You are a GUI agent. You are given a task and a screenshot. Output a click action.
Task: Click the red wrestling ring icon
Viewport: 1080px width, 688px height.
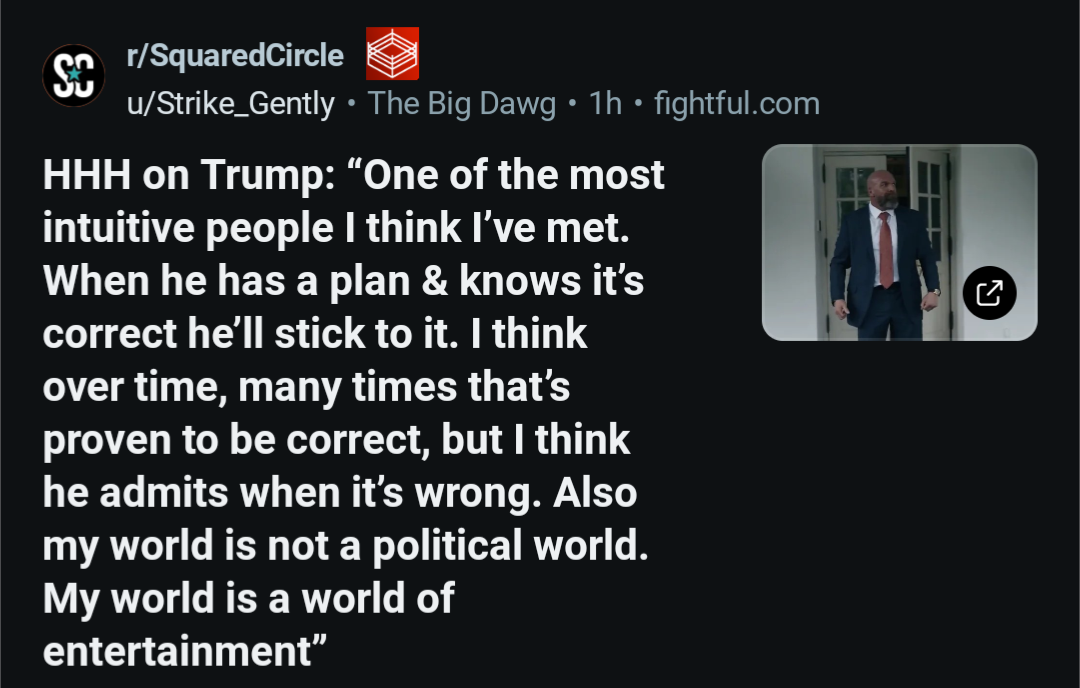click(x=392, y=54)
